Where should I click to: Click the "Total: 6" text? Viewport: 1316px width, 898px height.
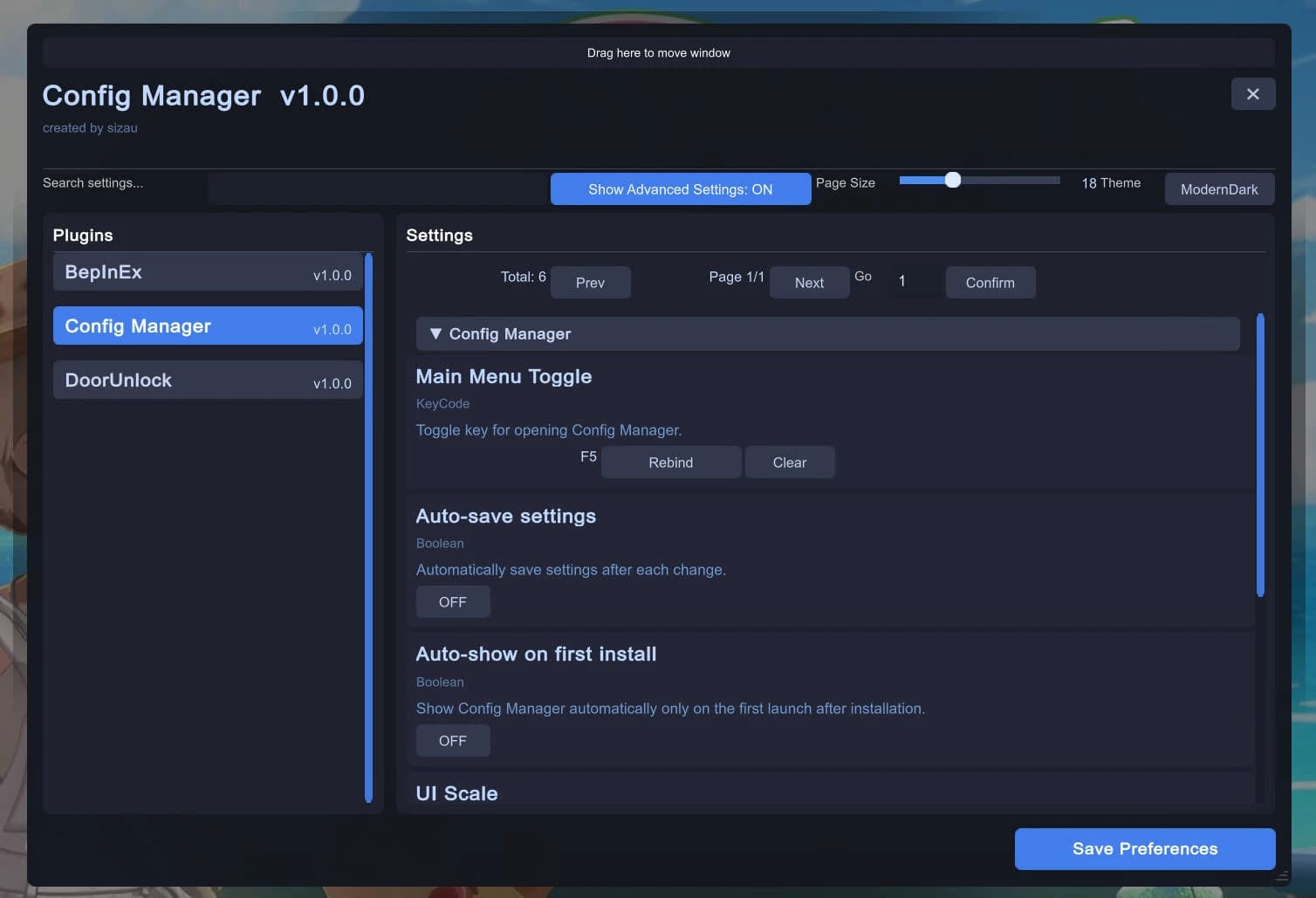(523, 277)
